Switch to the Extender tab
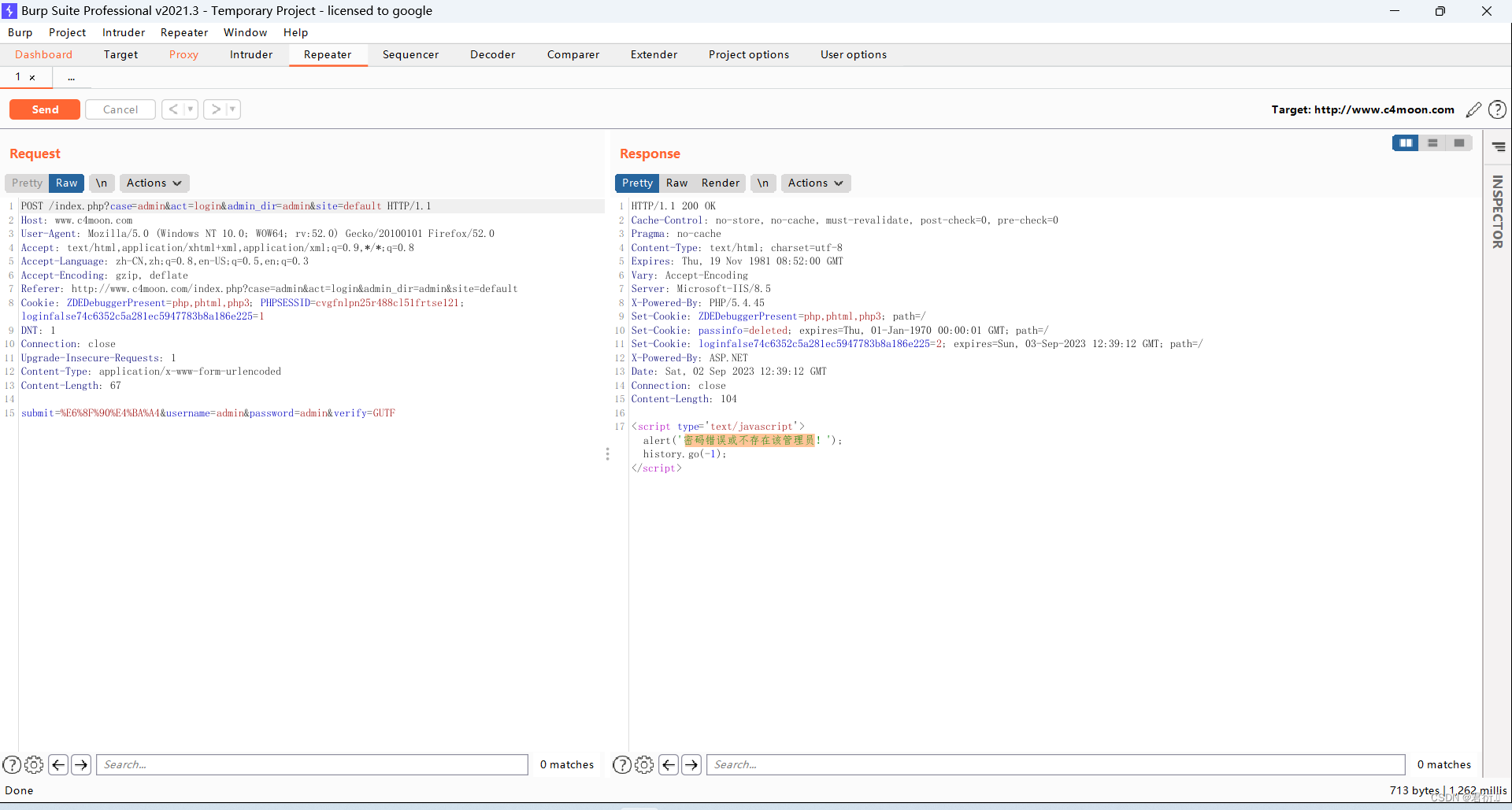Viewport: 1512px width, 810px height. tap(654, 55)
